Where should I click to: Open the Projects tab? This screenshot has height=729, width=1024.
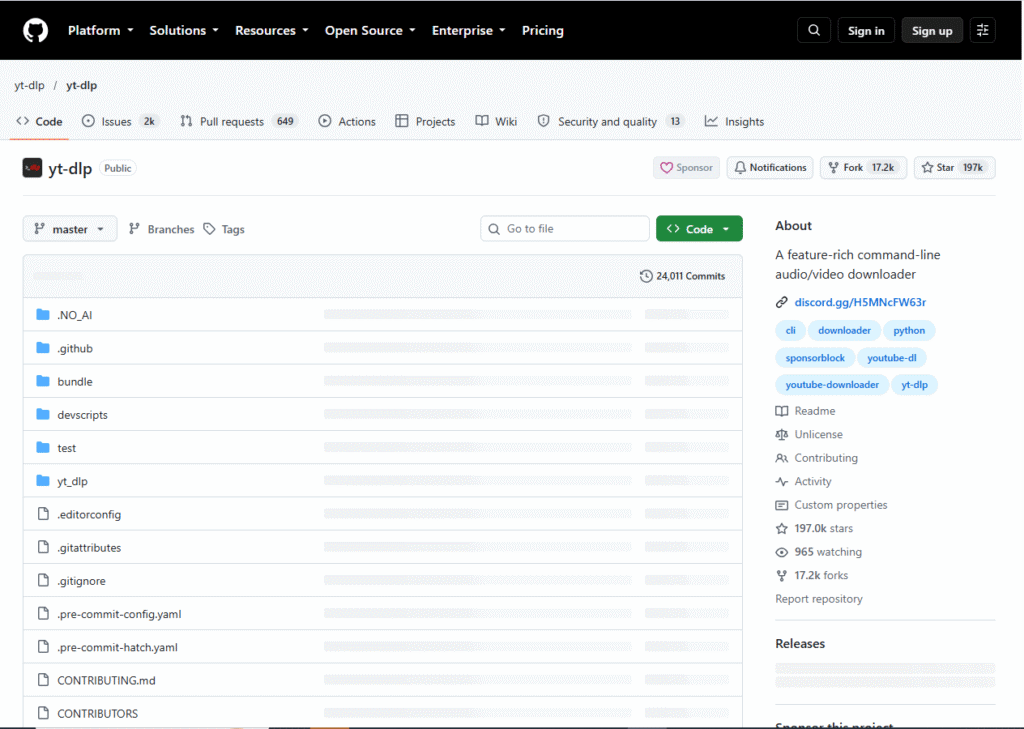click(425, 122)
